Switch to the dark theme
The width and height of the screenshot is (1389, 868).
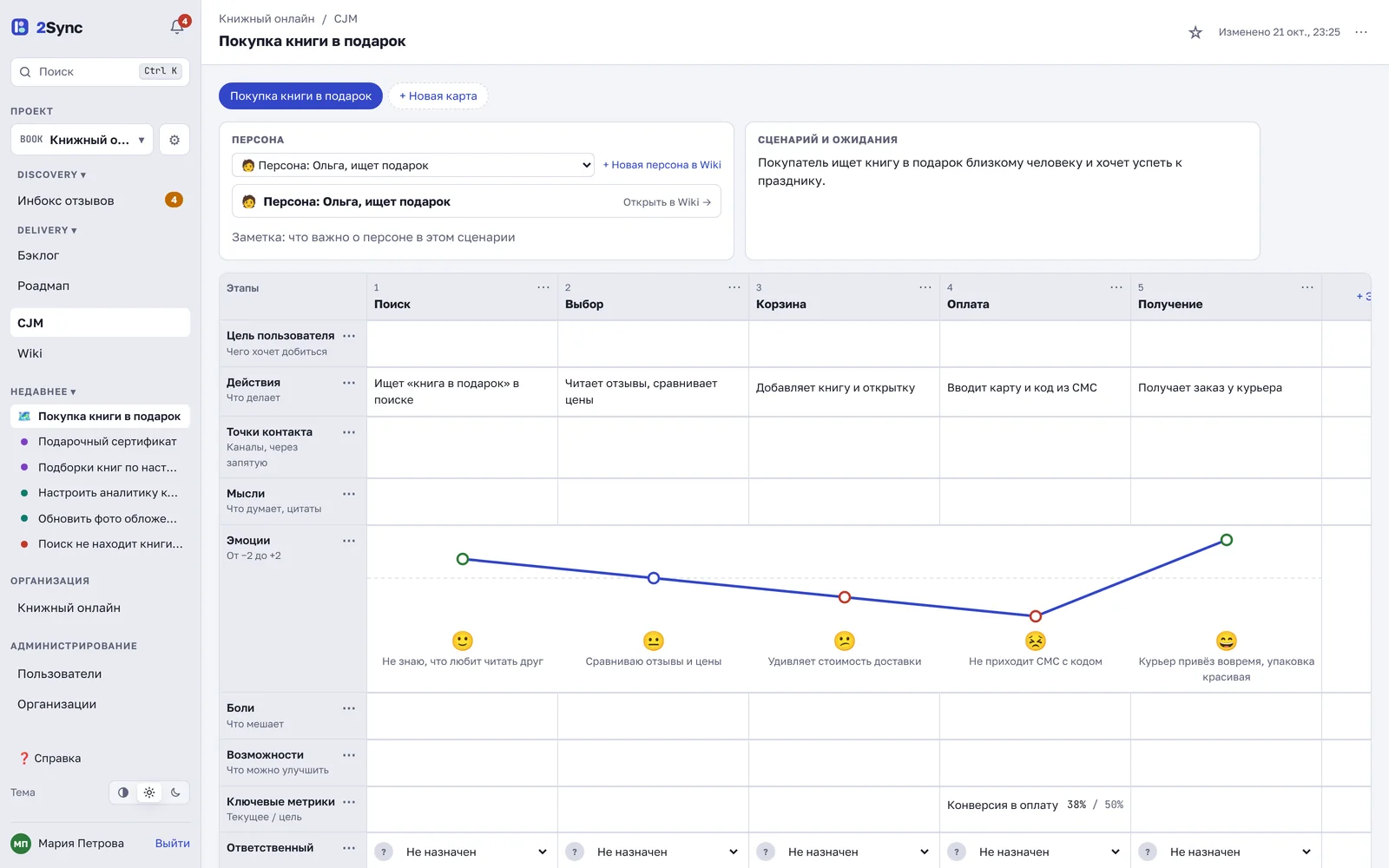pyautogui.click(x=175, y=792)
